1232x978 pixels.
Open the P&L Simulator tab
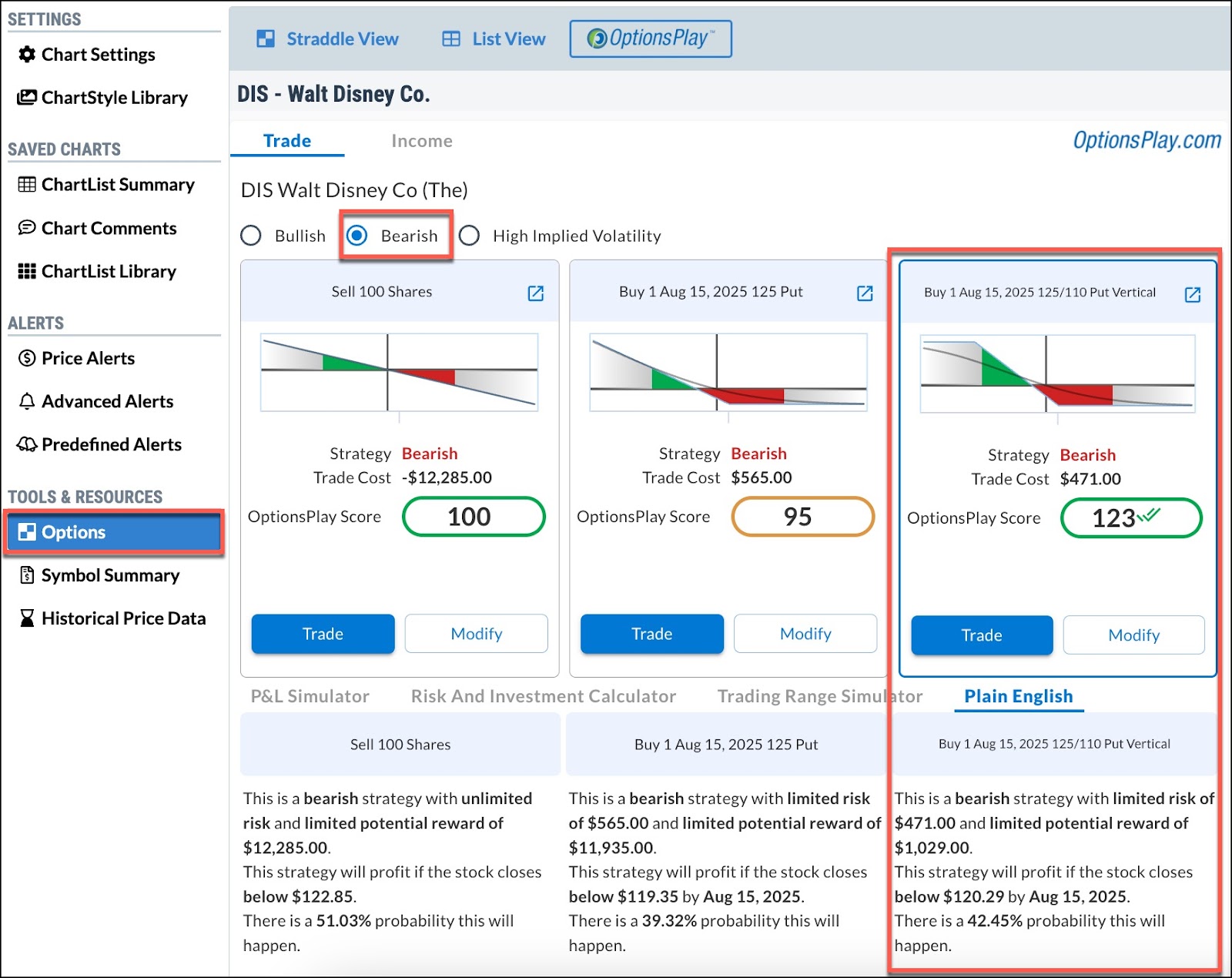click(310, 696)
